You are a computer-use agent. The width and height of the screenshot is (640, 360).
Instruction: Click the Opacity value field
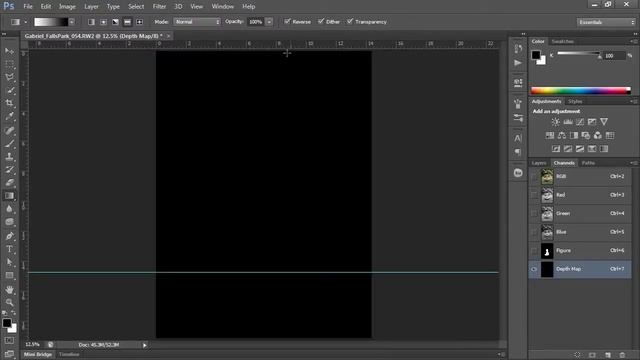pos(256,22)
